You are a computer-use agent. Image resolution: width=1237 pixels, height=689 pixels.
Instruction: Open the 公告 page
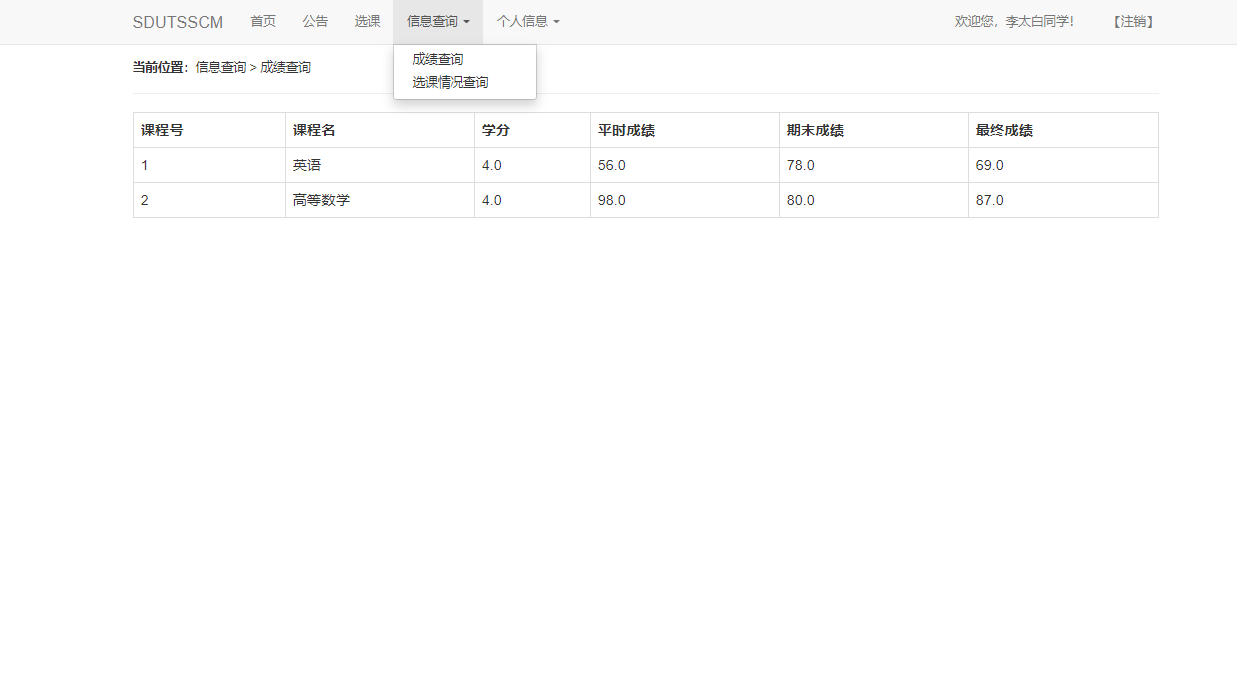click(315, 21)
